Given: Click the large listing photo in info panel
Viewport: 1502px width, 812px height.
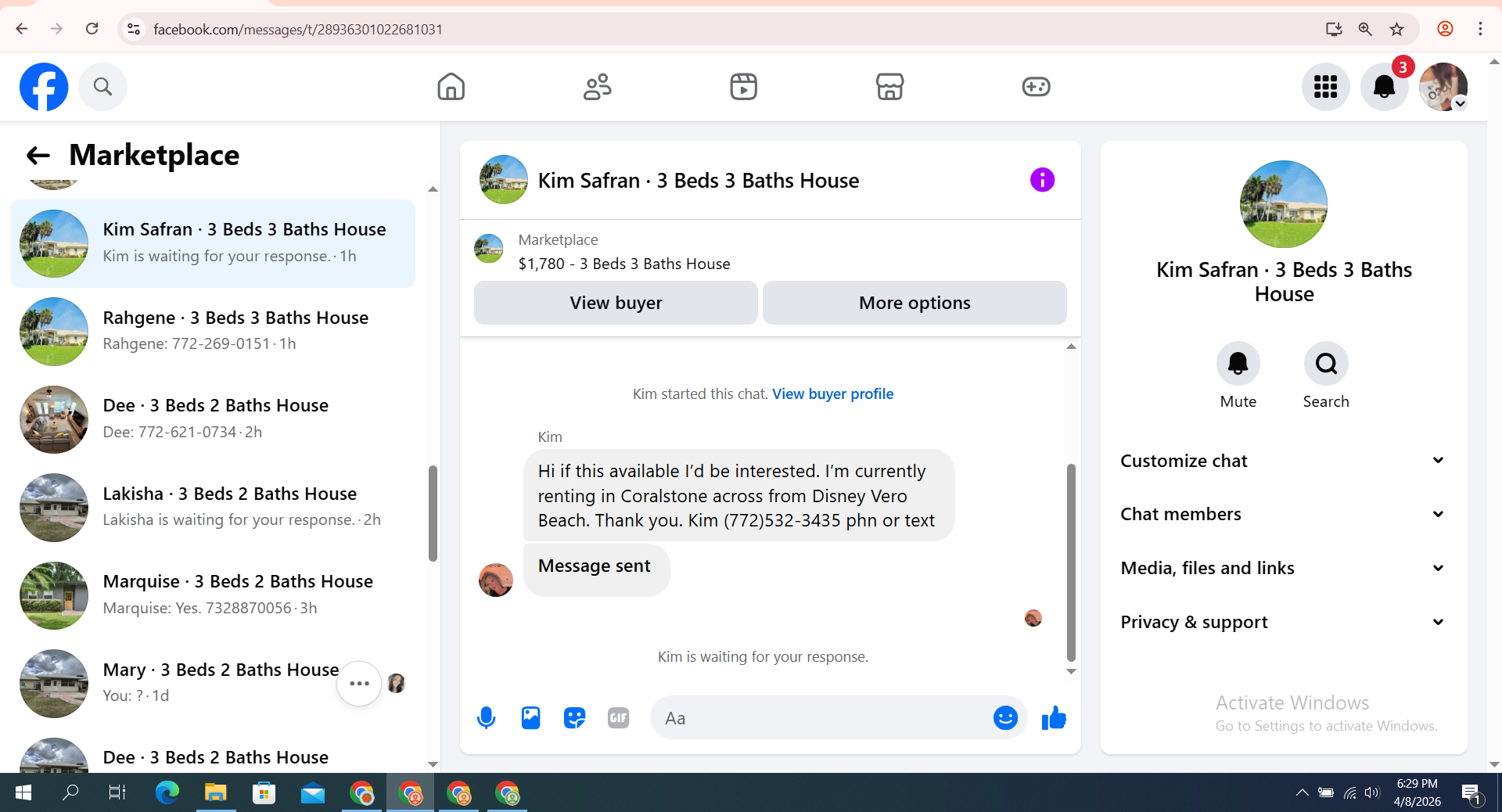Looking at the screenshot, I should 1284,204.
